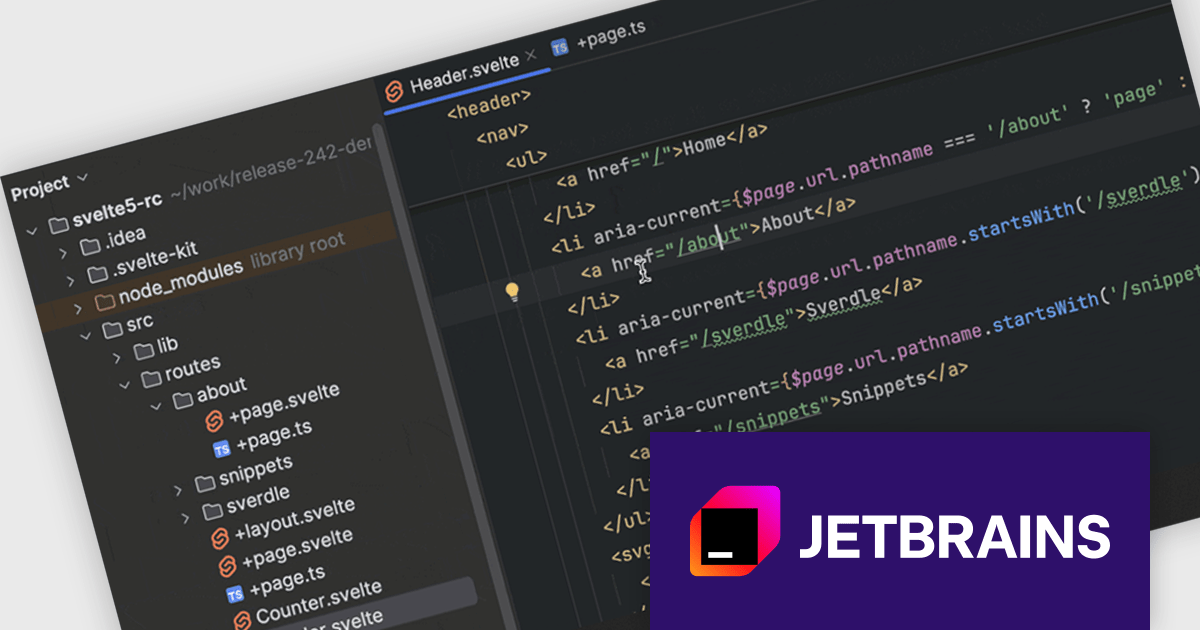Select the src folder name
This screenshot has height=630, width=1200.
pos(140,322)
